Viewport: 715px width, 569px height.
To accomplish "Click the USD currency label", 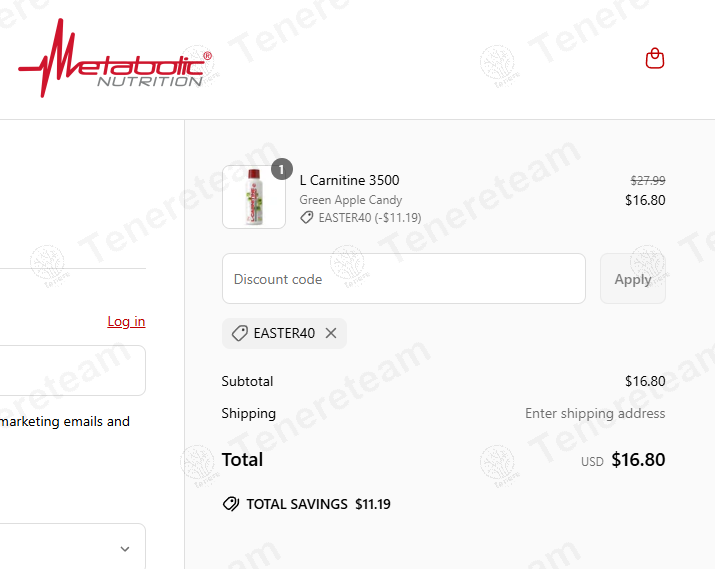I will tap(592, 462).
